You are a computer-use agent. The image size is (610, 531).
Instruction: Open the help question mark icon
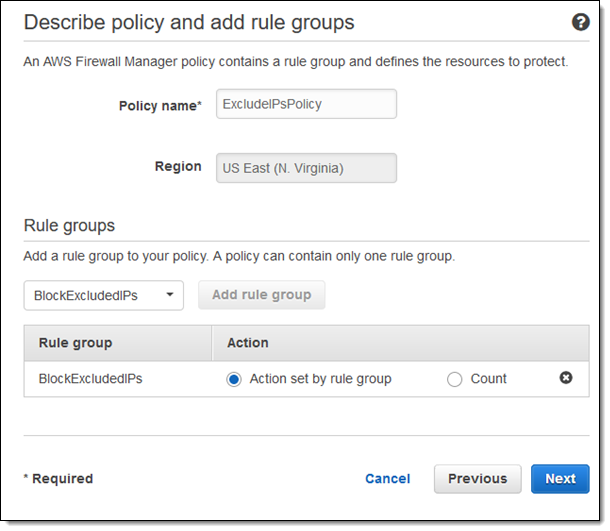tap(580, 22)
